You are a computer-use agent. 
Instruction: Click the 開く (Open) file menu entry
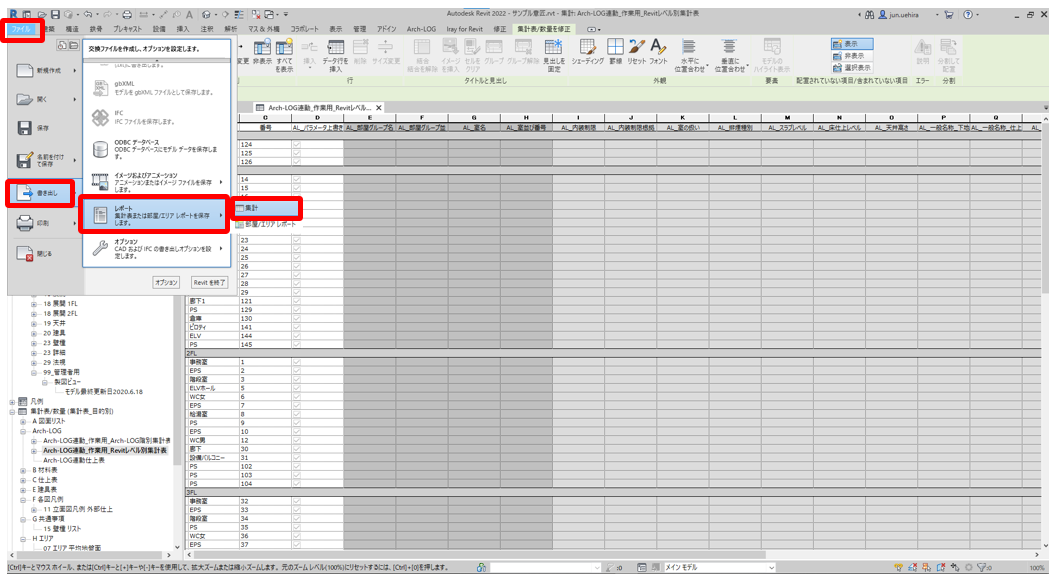(x=45, y=100)
